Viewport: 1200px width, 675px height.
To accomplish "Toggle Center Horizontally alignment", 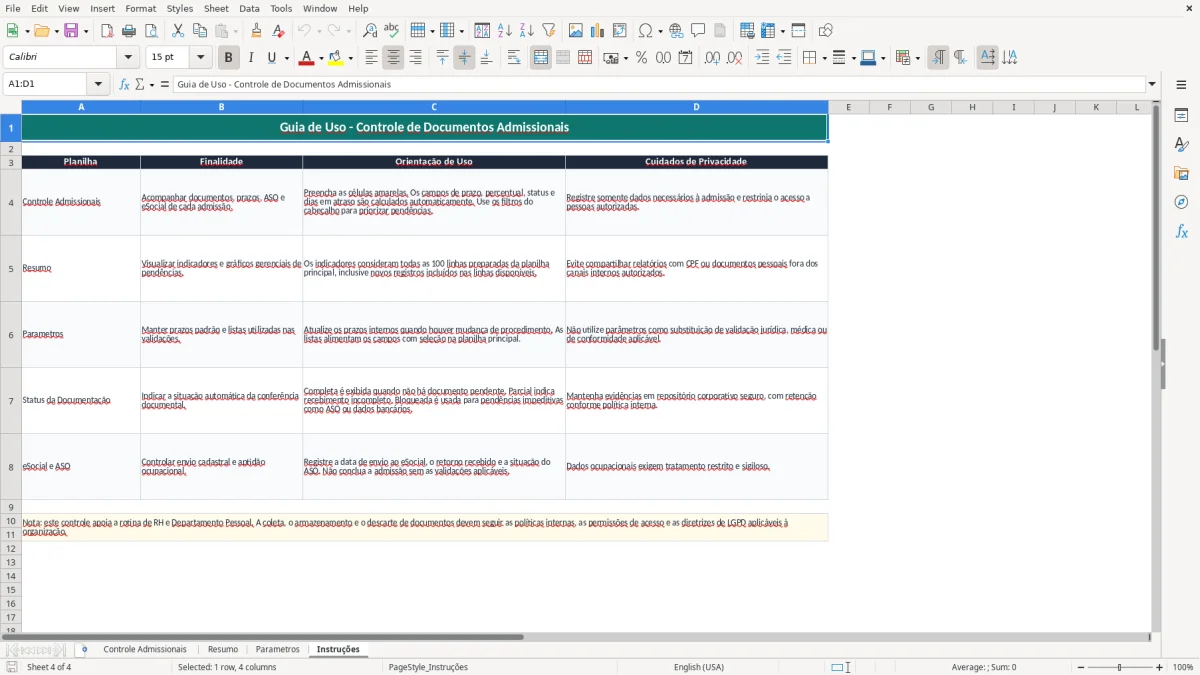I will pyautogui.click(x=393, y=58).
